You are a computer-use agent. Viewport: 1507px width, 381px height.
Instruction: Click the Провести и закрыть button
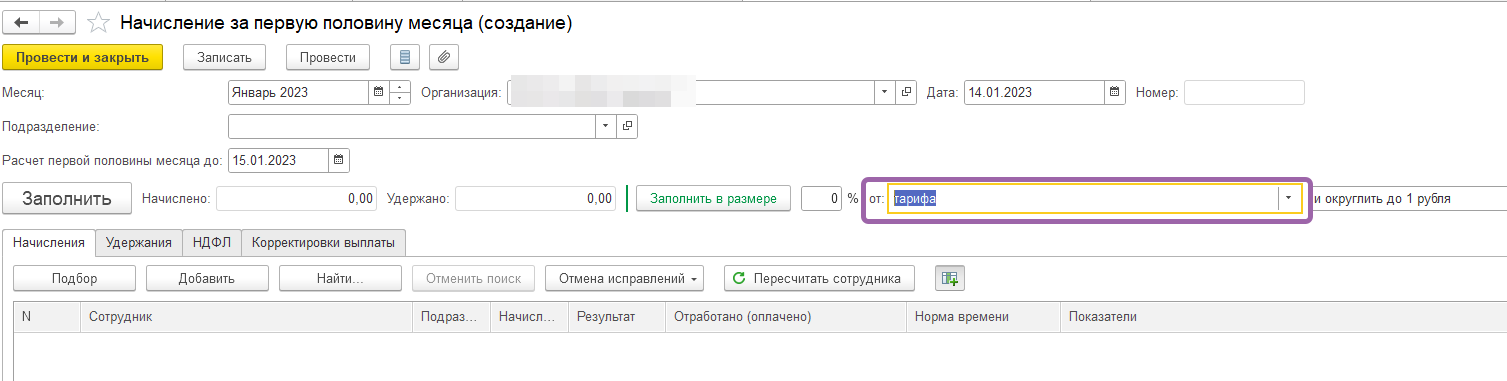(83, 57)
